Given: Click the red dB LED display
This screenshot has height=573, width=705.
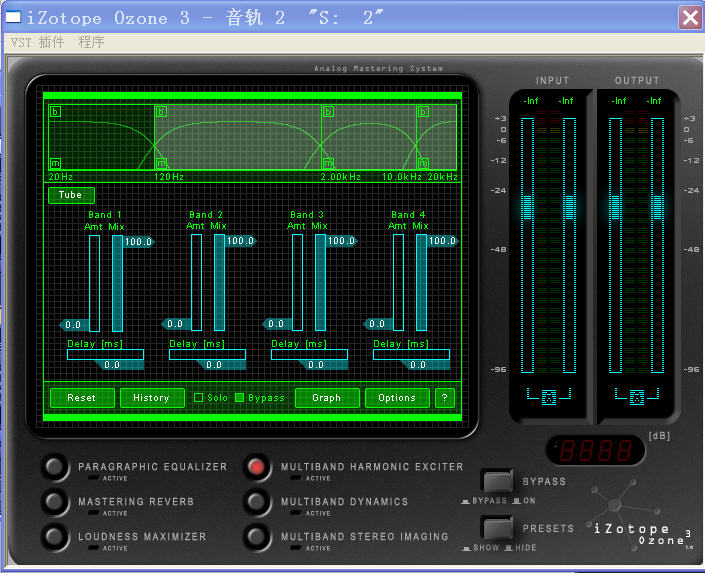Looking at the screenshot, I should click(595, 450).
